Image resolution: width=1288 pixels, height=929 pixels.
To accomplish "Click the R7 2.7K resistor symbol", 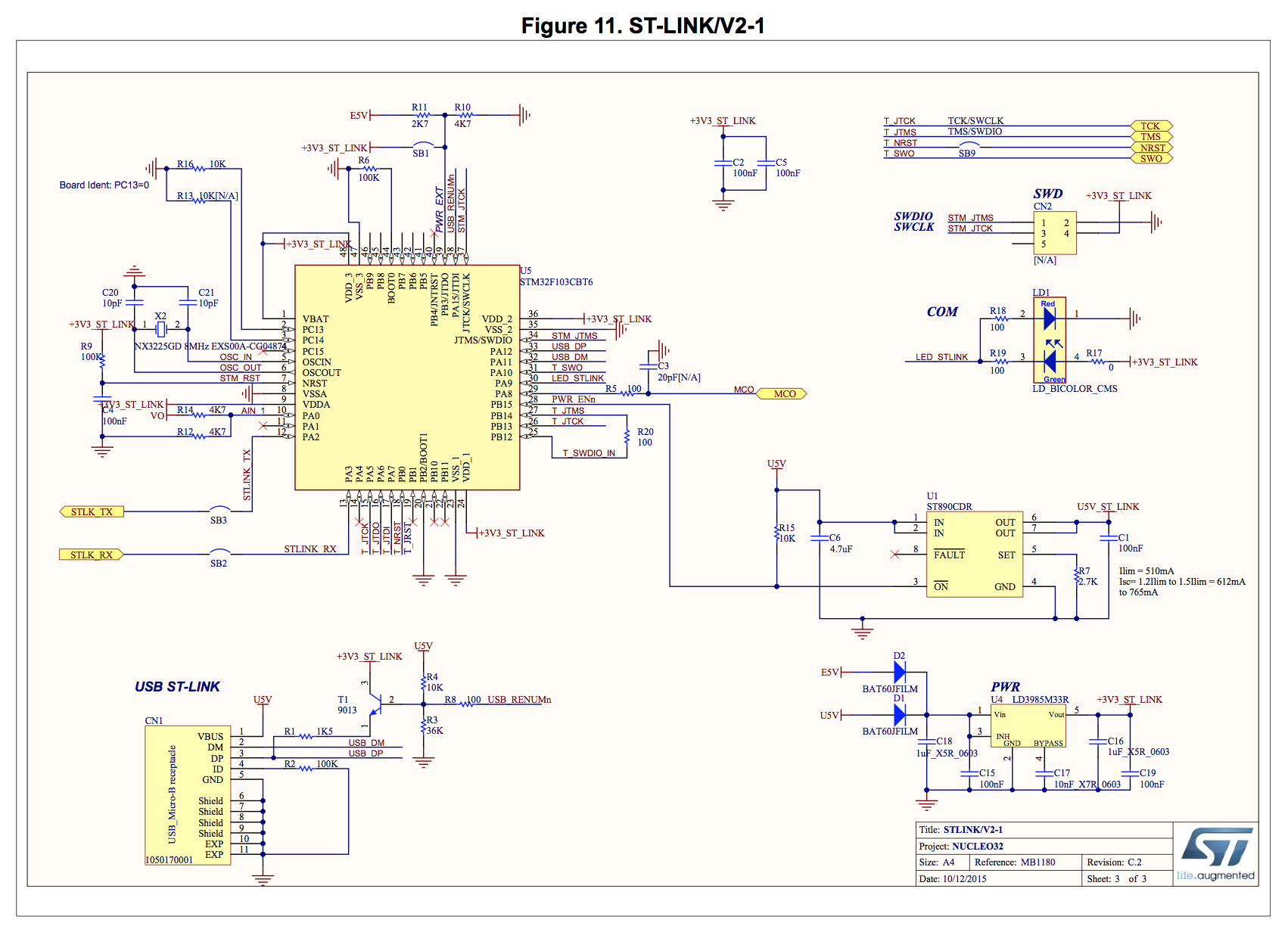I will (1076, 576).
